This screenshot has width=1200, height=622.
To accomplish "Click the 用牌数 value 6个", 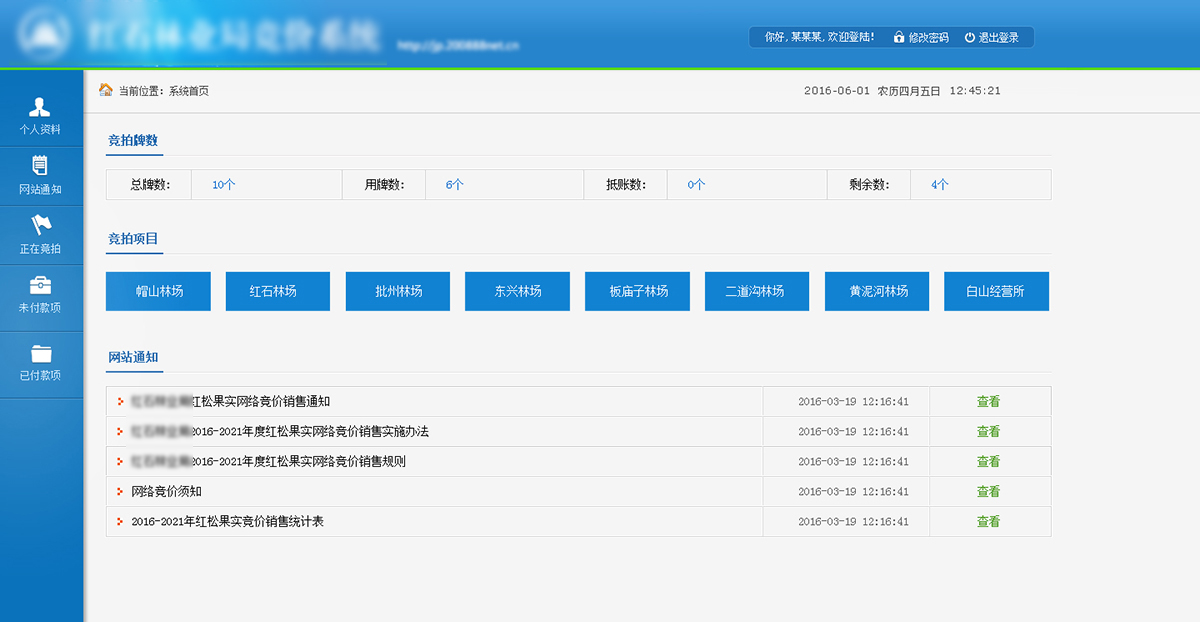I will pyautogui.click(x=454, y=185).
